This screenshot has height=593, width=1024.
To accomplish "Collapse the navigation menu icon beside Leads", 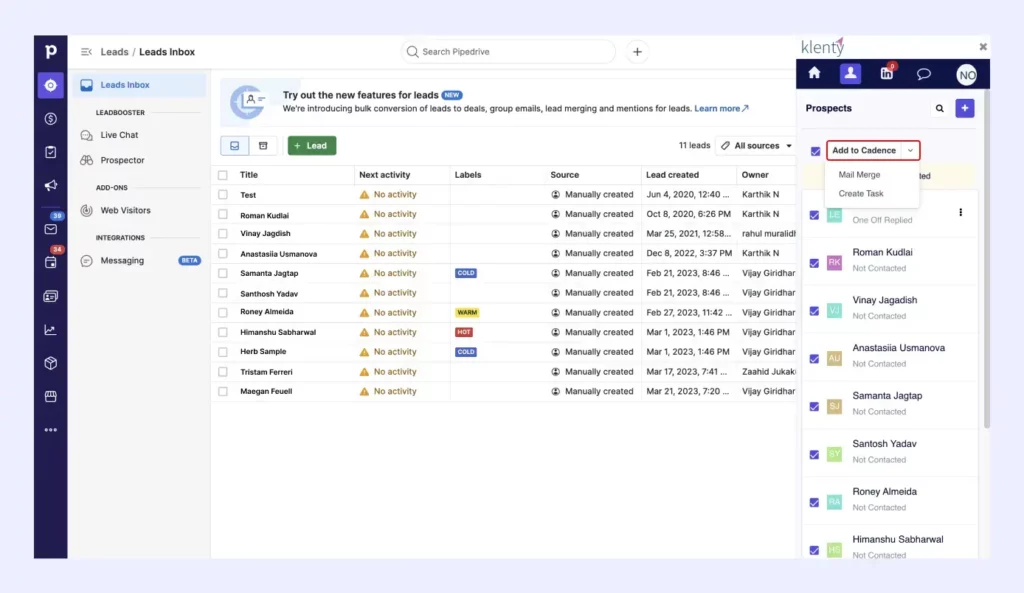I will pos(86,52).
